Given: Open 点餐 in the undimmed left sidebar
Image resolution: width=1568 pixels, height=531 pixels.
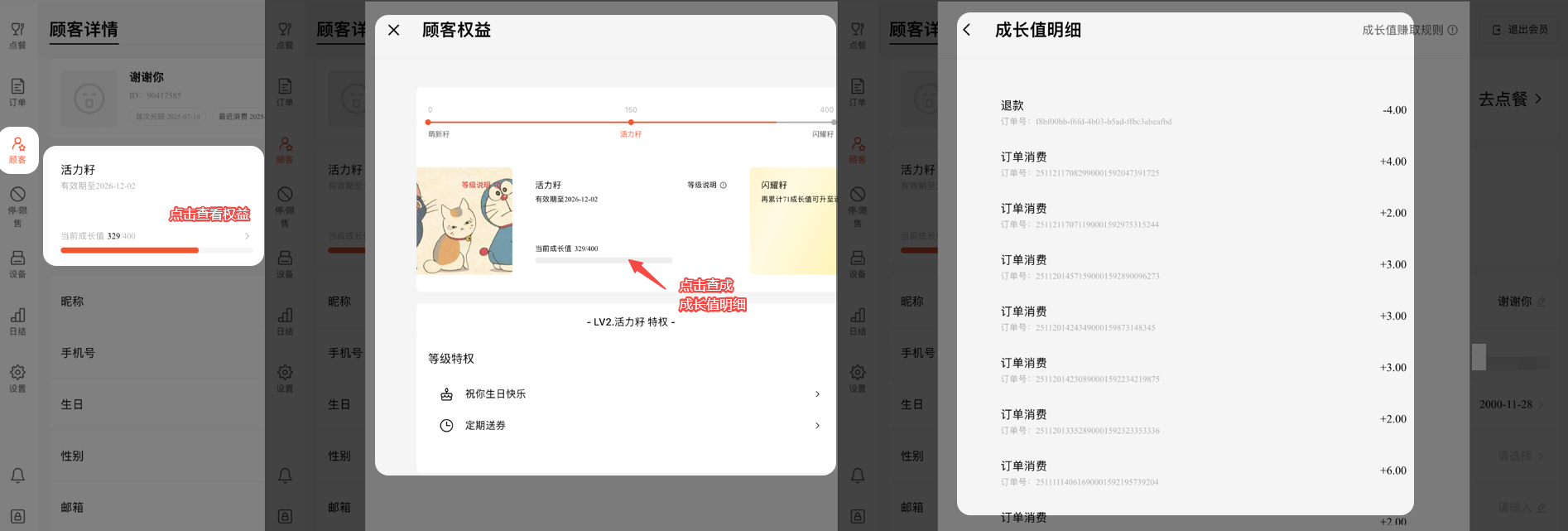Looking at the screenshot, I should (17, 35).
